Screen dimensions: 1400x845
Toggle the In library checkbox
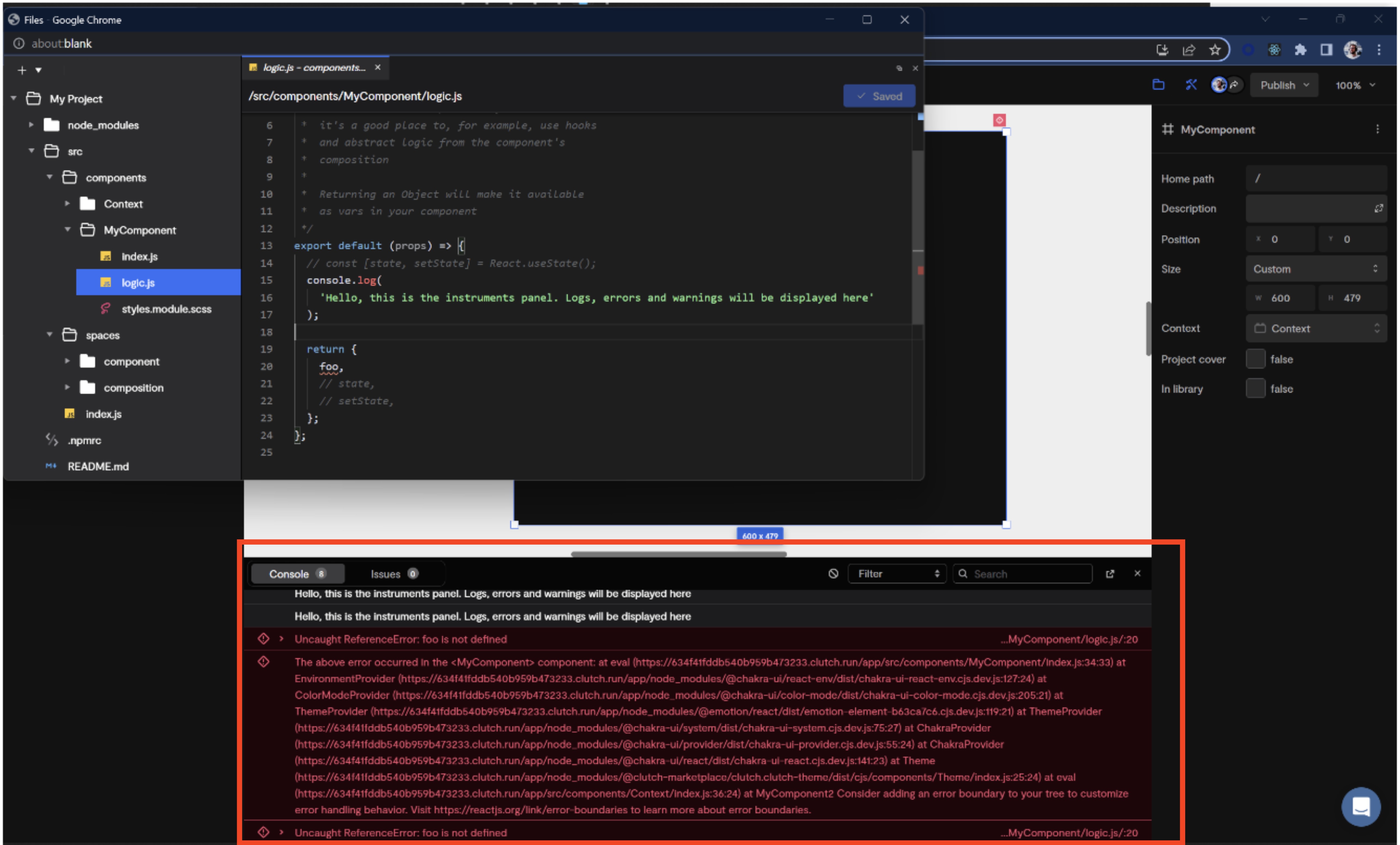[x=1255, y=388]
